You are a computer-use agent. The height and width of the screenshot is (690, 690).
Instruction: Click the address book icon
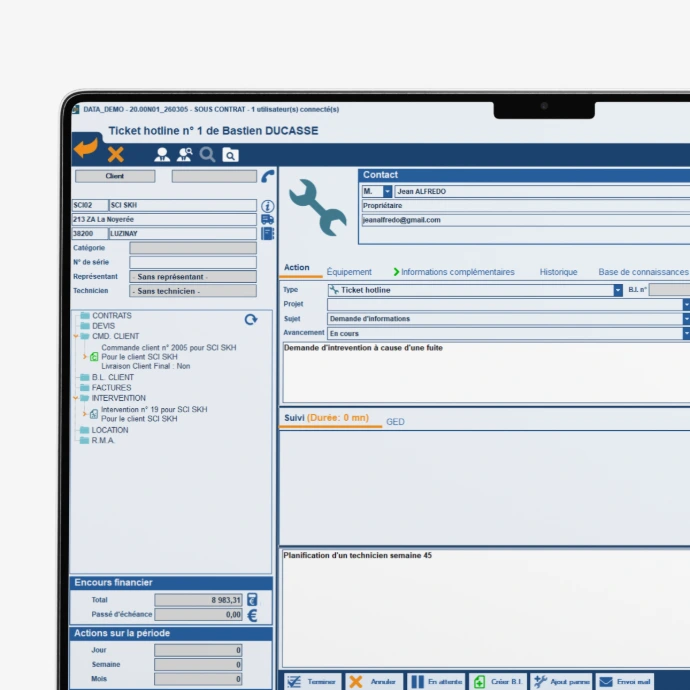pos(268,233)
